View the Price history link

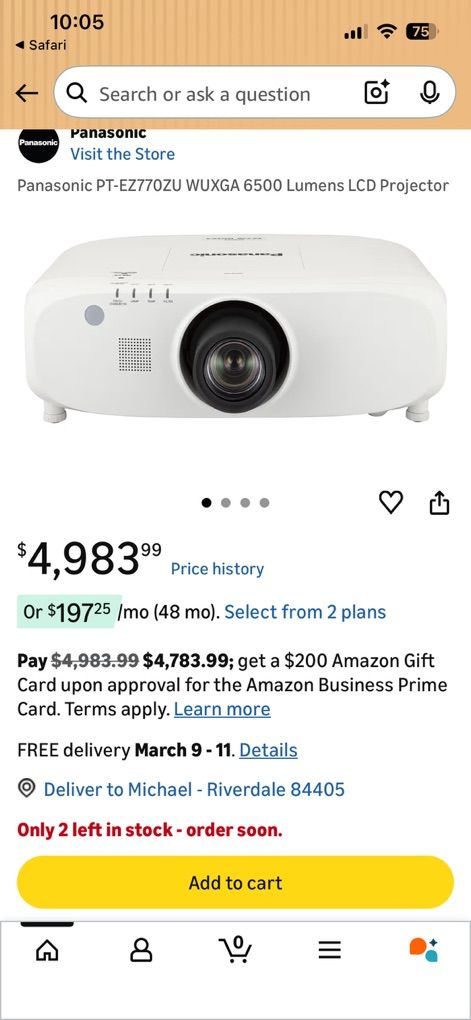point(217,569)
